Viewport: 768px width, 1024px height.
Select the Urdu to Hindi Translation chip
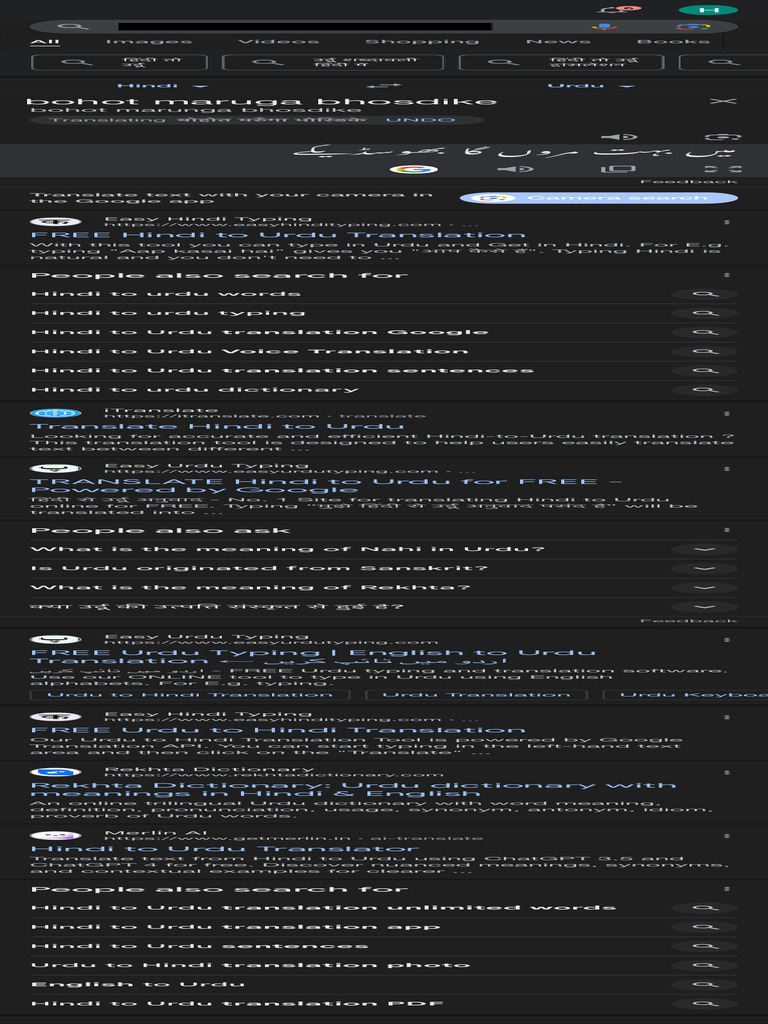pos(190,694)
